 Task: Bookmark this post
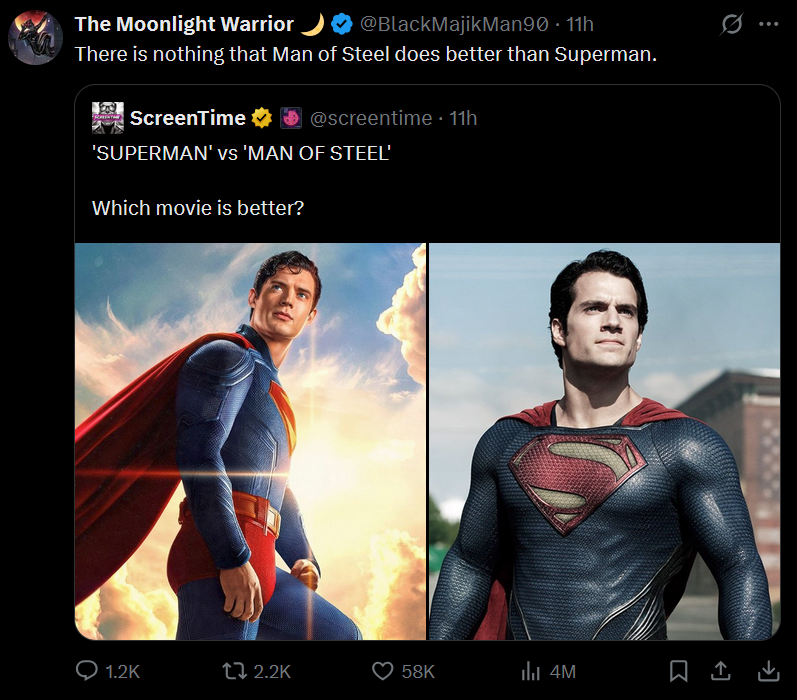point(678,671)
